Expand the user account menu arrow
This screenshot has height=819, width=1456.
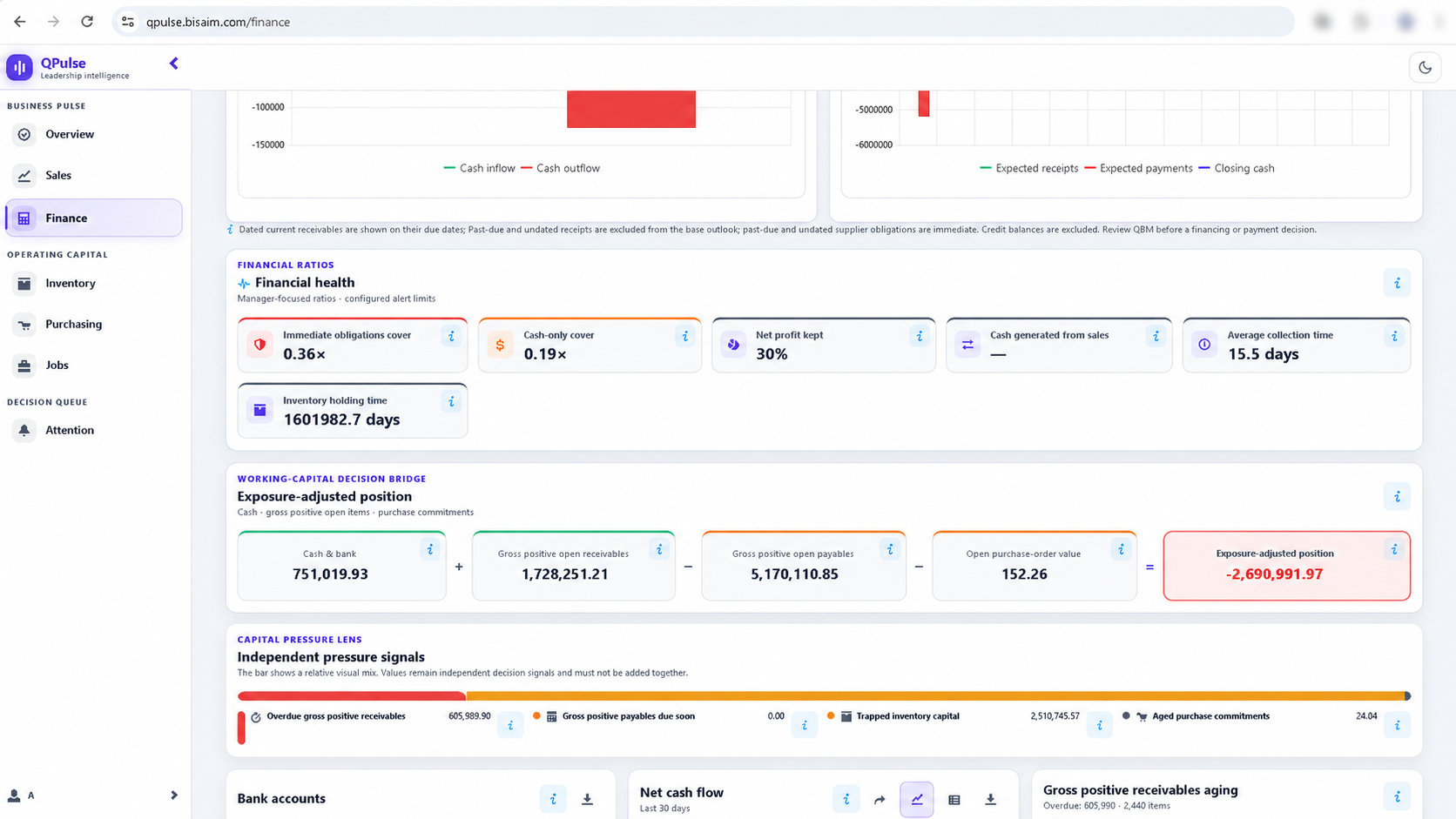173,795
